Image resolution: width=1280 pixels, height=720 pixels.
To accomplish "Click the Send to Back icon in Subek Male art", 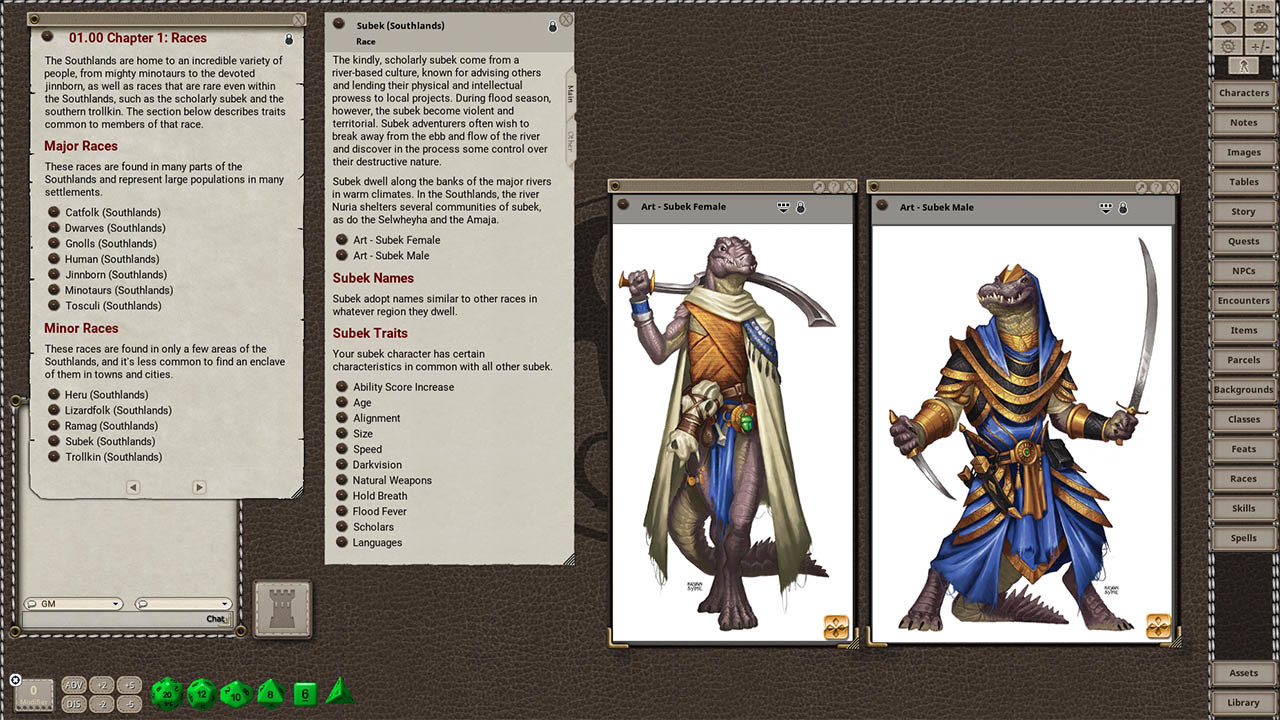I will tap(1105, 207).
